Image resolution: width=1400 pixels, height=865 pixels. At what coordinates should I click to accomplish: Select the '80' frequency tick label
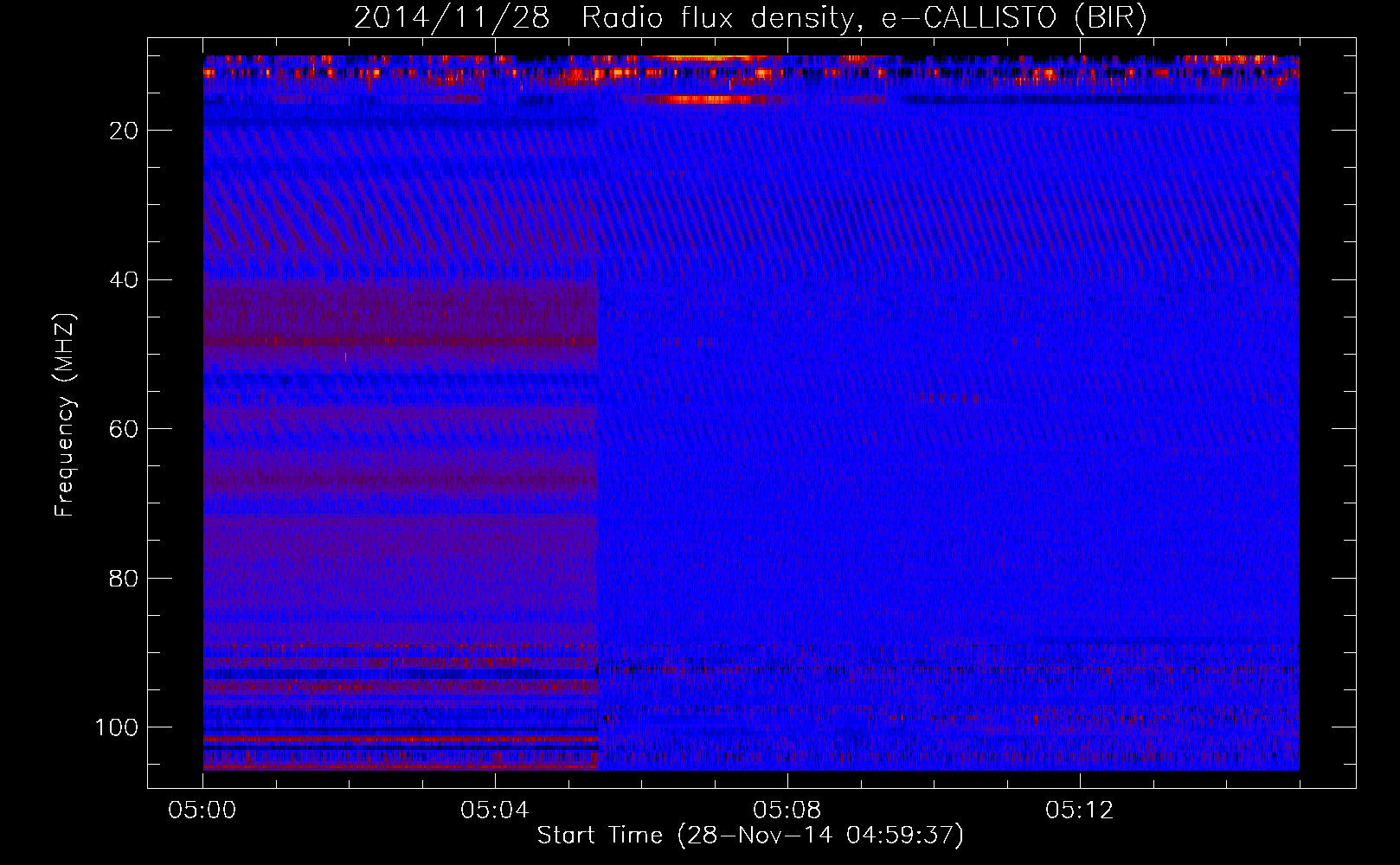(125, 578)
